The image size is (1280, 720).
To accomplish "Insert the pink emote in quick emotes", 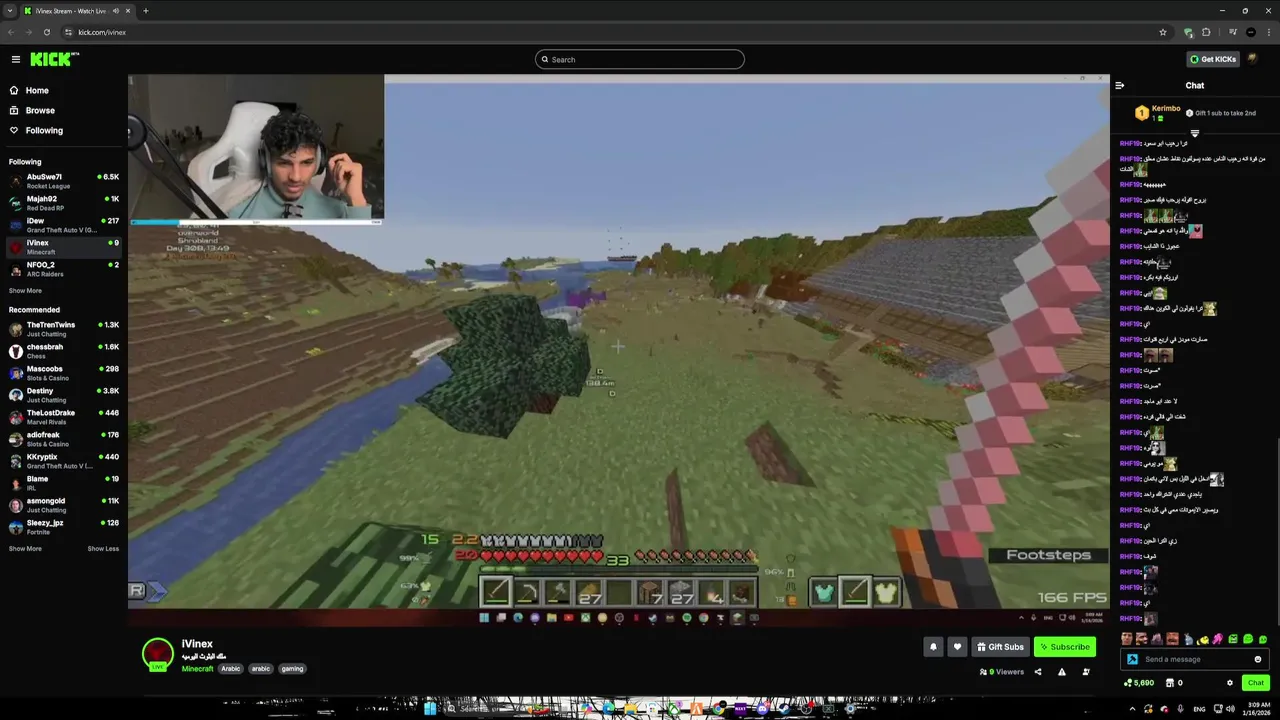I will point(1218,639).
